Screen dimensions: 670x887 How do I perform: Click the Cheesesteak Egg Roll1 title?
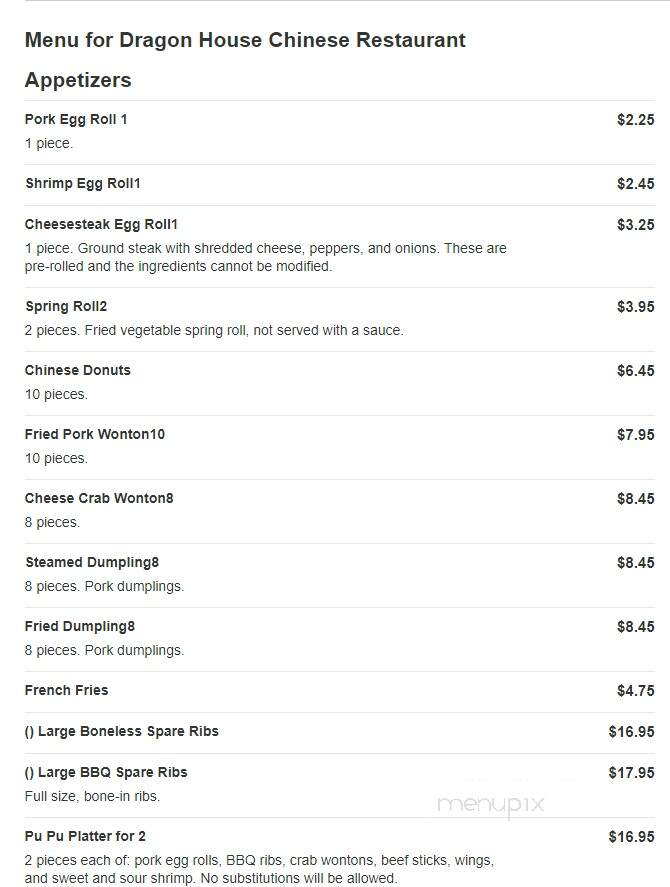tap(101, 225)
